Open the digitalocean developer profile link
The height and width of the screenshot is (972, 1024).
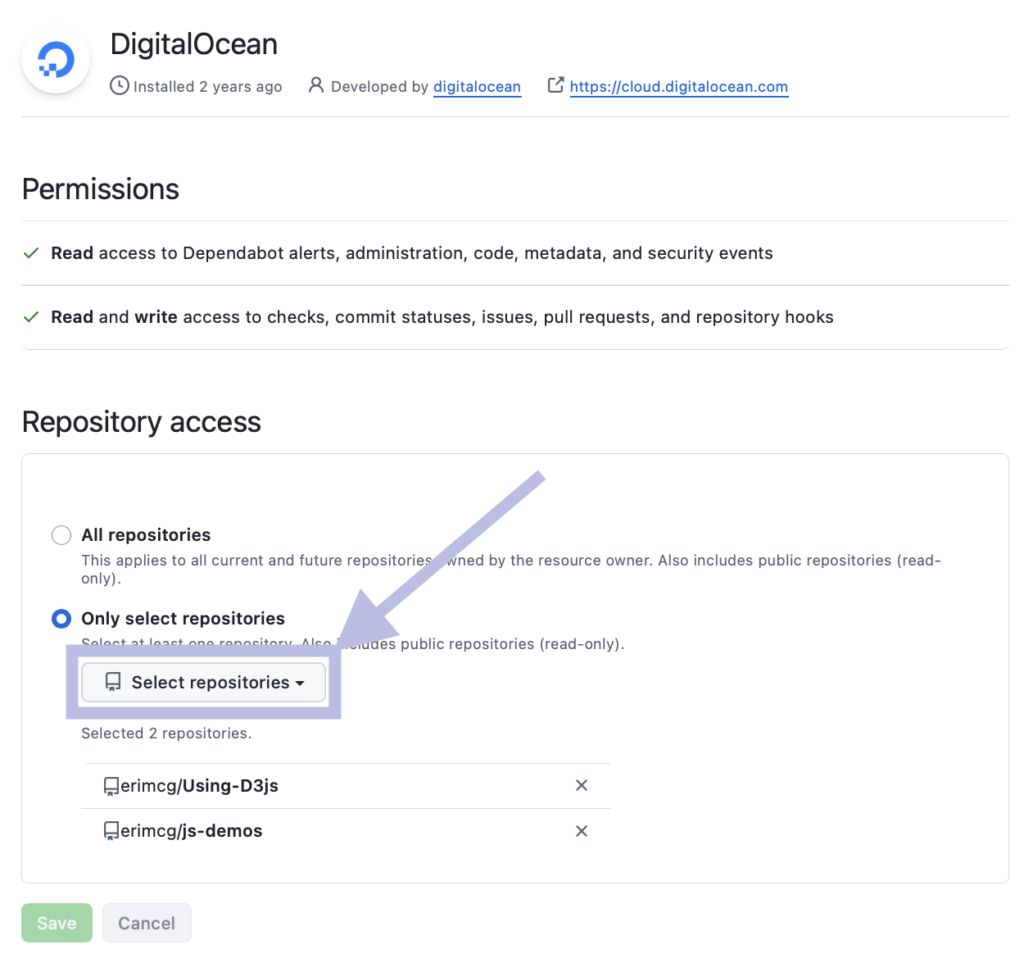tap(476, 87)
